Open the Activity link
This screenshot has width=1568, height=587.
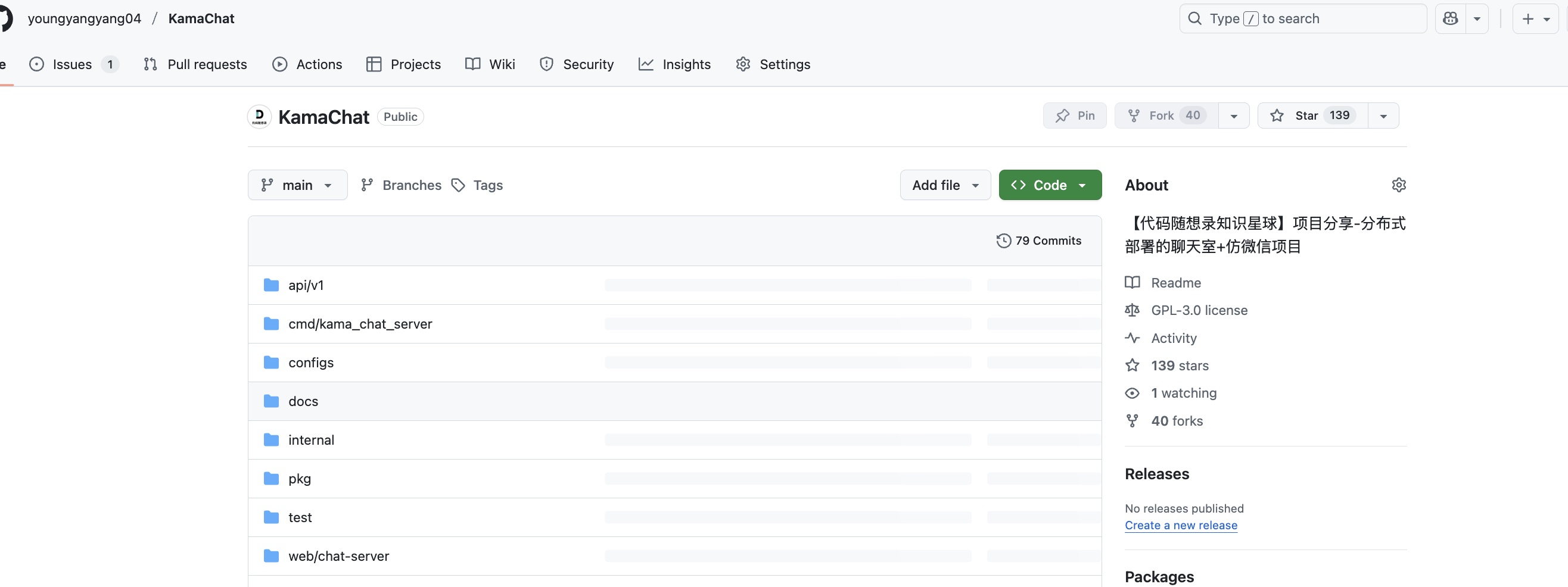pyautogui.click(x=1161, y=338)
